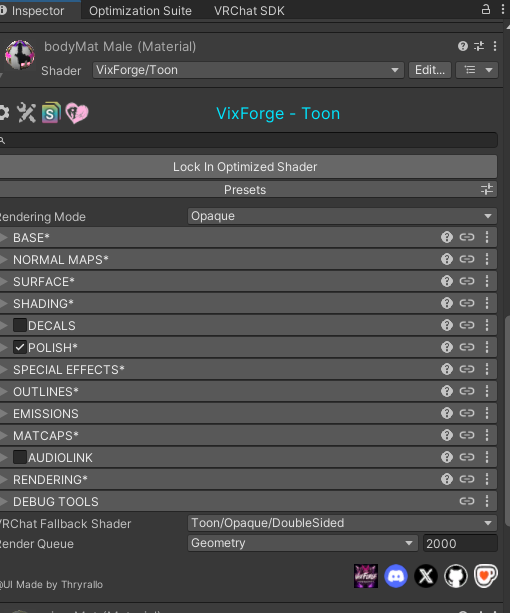510x613 pixels.
Task: Toggle the Inspector lock icon
Action: point(485,9)
